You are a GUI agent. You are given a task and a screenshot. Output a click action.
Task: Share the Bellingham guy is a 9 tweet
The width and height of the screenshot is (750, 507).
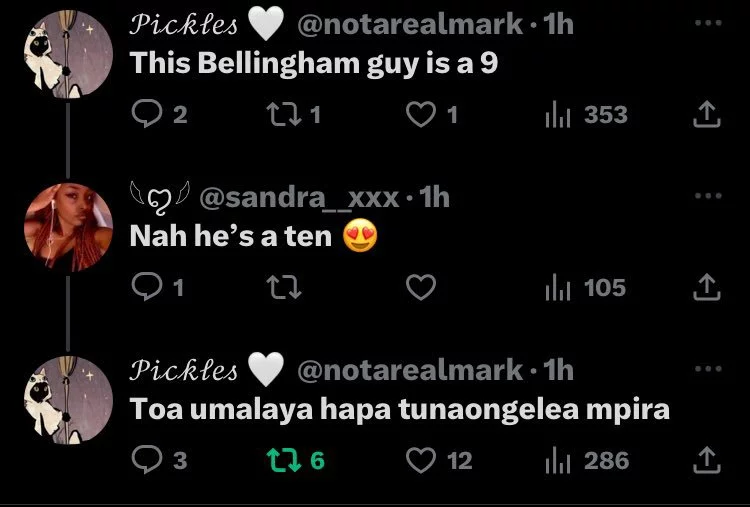pyautogui.click(x=706, y=114)
